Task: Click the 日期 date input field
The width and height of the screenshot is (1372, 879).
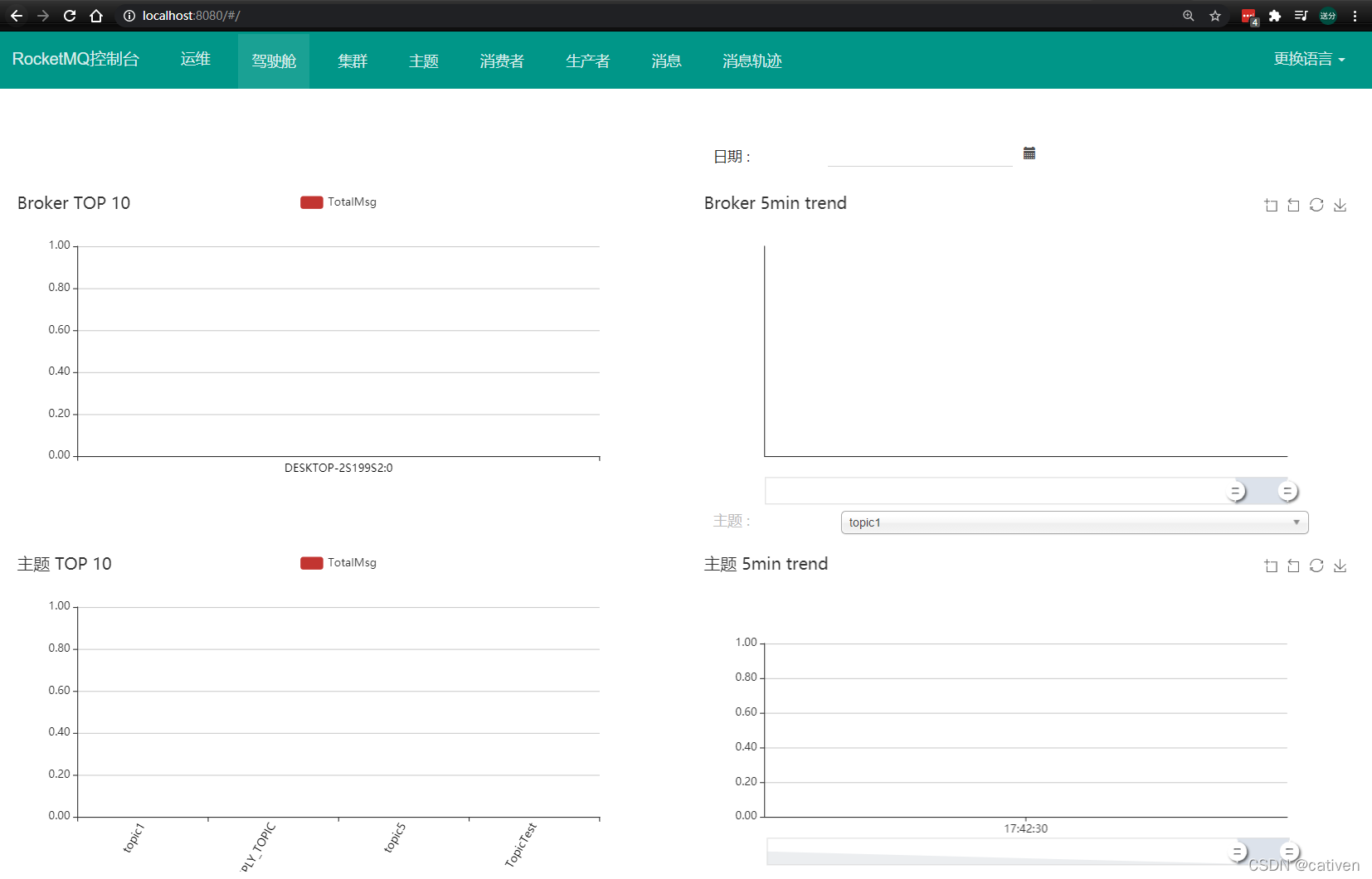Action: [920, 155]
